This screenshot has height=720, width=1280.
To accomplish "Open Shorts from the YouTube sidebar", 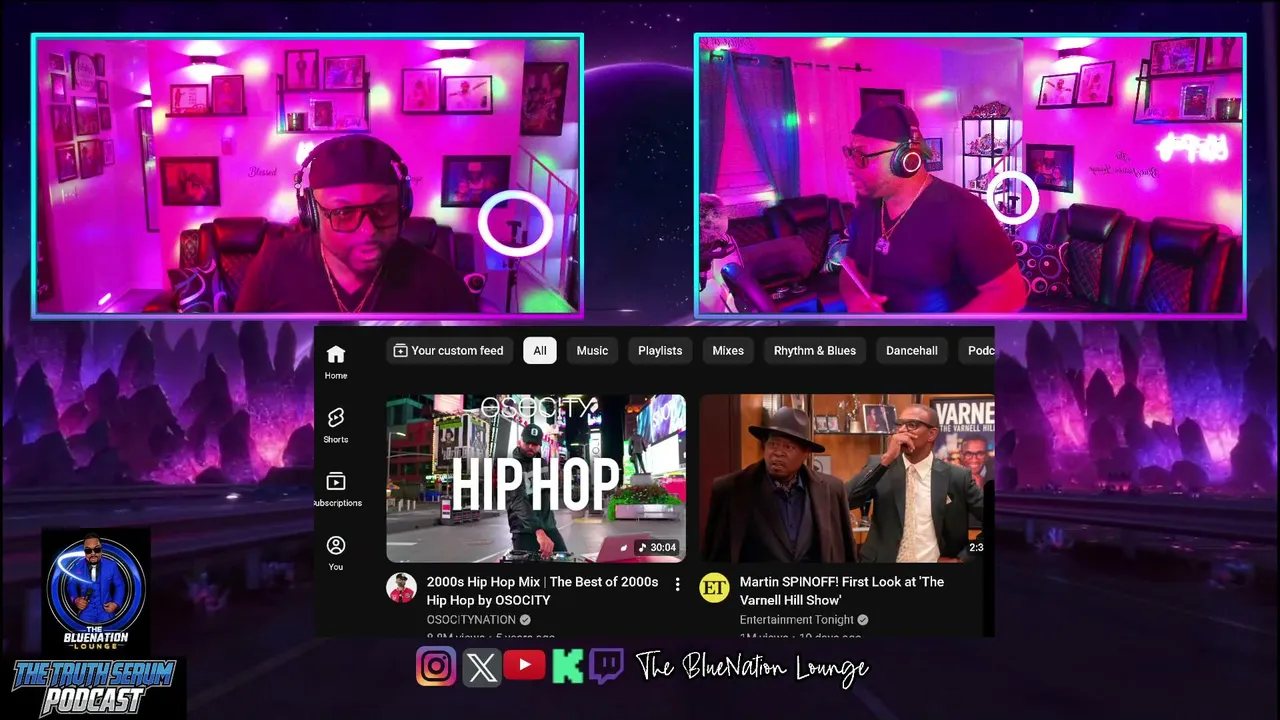I will pyautogui.click(x=336, y=425).
